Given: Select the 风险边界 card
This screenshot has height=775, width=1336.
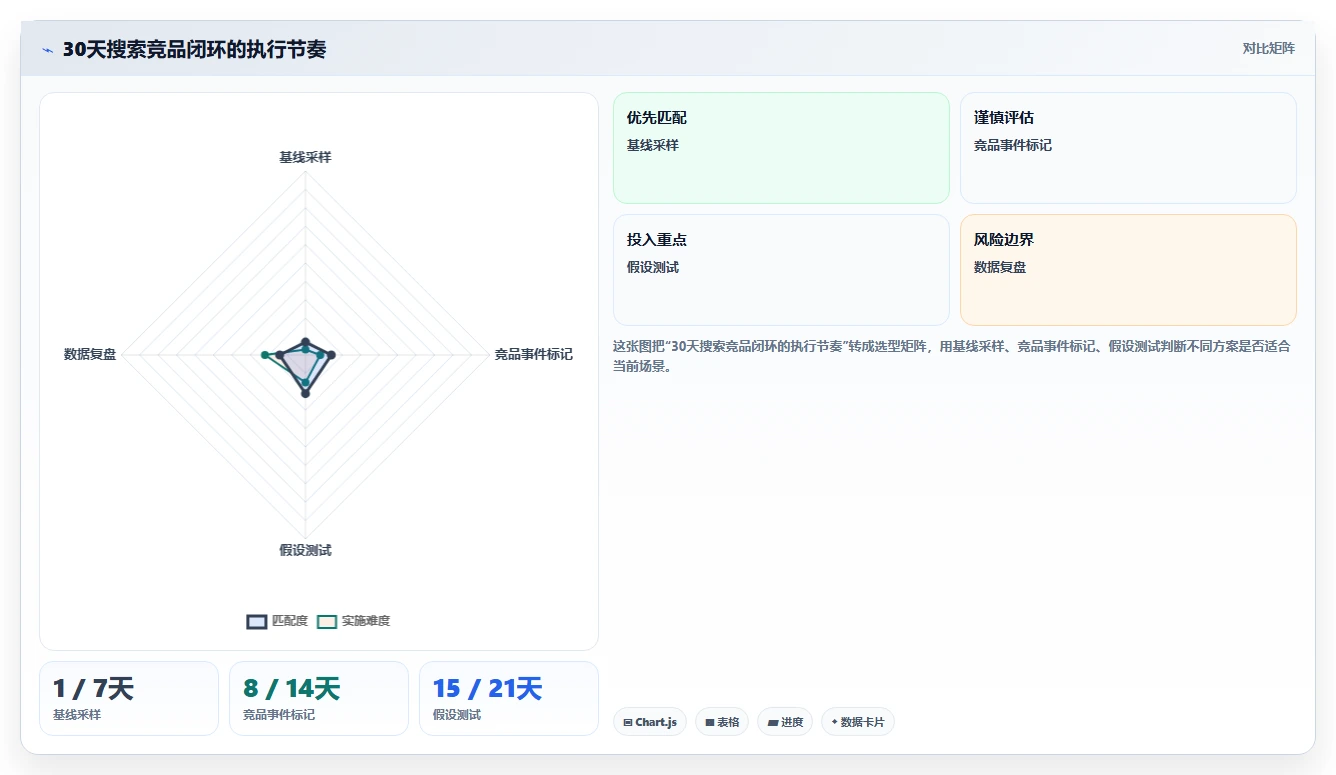Looking at the screenshot, I should click(1128, 270).
